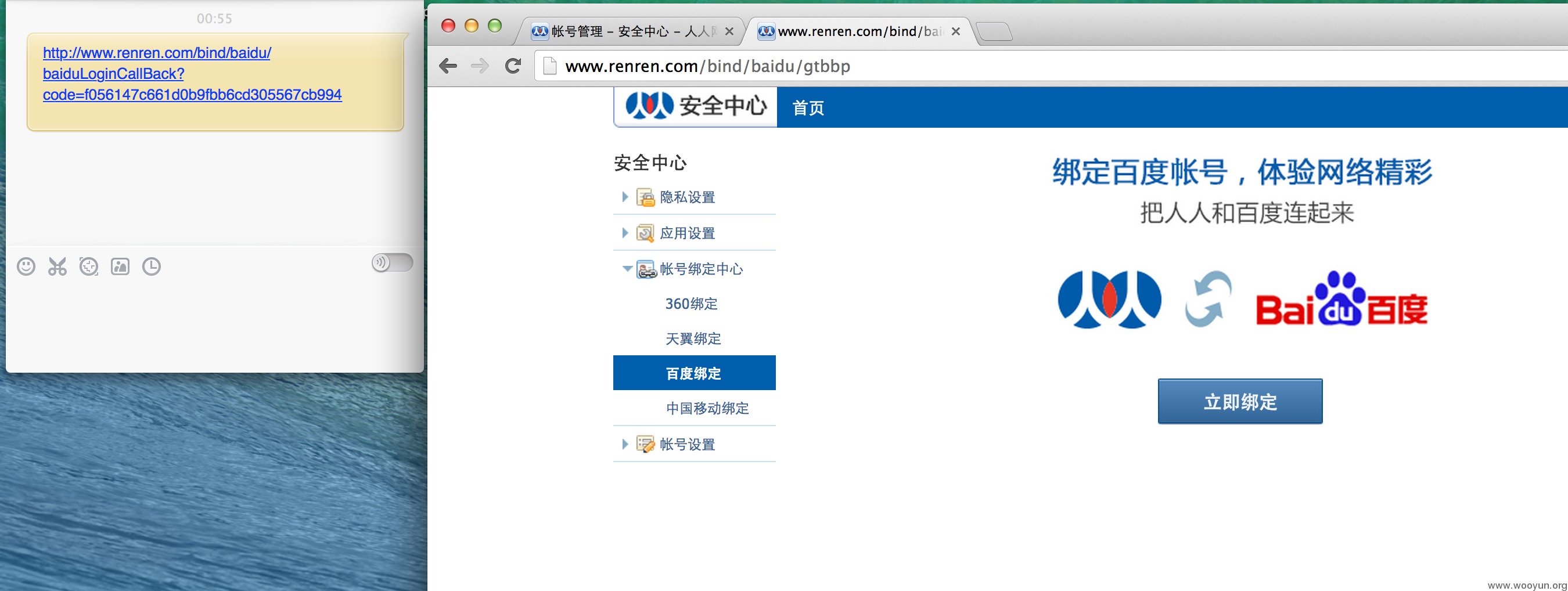Open a new browser tab
Viewport: 1568px width, 591px height.
point(994,31)
